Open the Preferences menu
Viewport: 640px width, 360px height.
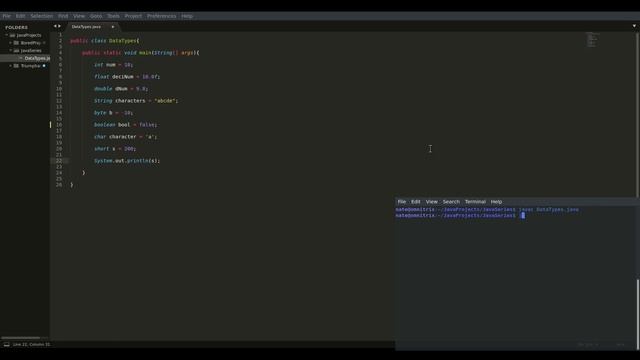click(162, 16)
